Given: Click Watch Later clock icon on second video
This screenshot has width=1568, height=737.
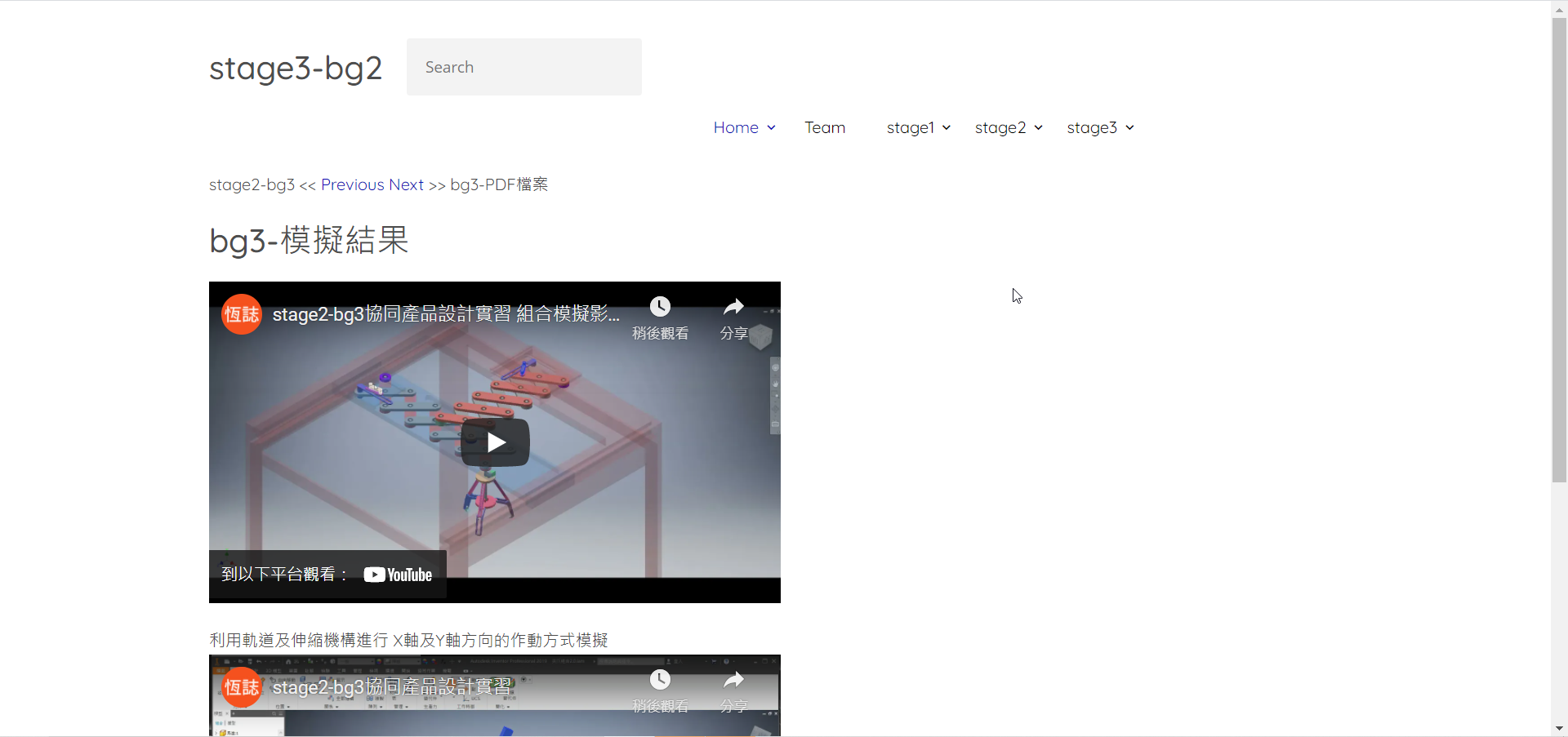Looking at the screenshot, I should coord(660,680).
